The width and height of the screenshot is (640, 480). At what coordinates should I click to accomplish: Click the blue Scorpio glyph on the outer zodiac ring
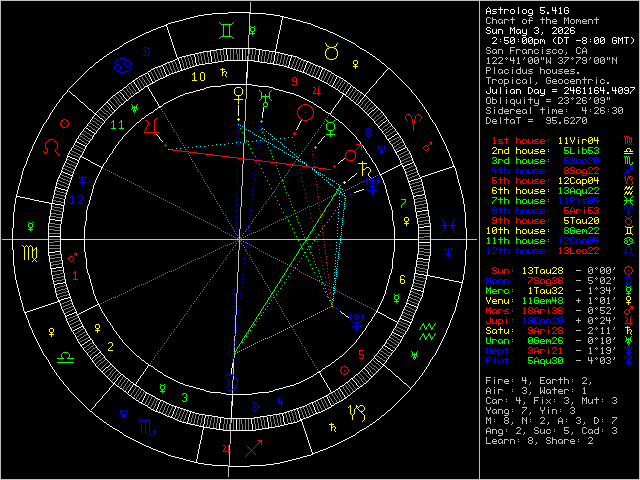coord(147,427)
